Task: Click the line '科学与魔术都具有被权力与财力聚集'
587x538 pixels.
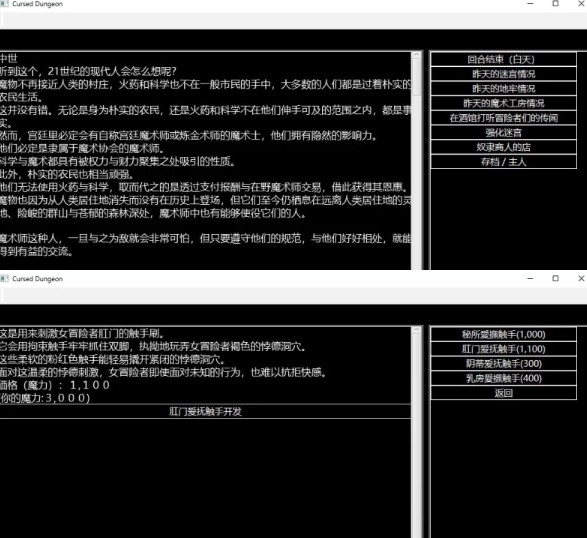Action: 118,161
